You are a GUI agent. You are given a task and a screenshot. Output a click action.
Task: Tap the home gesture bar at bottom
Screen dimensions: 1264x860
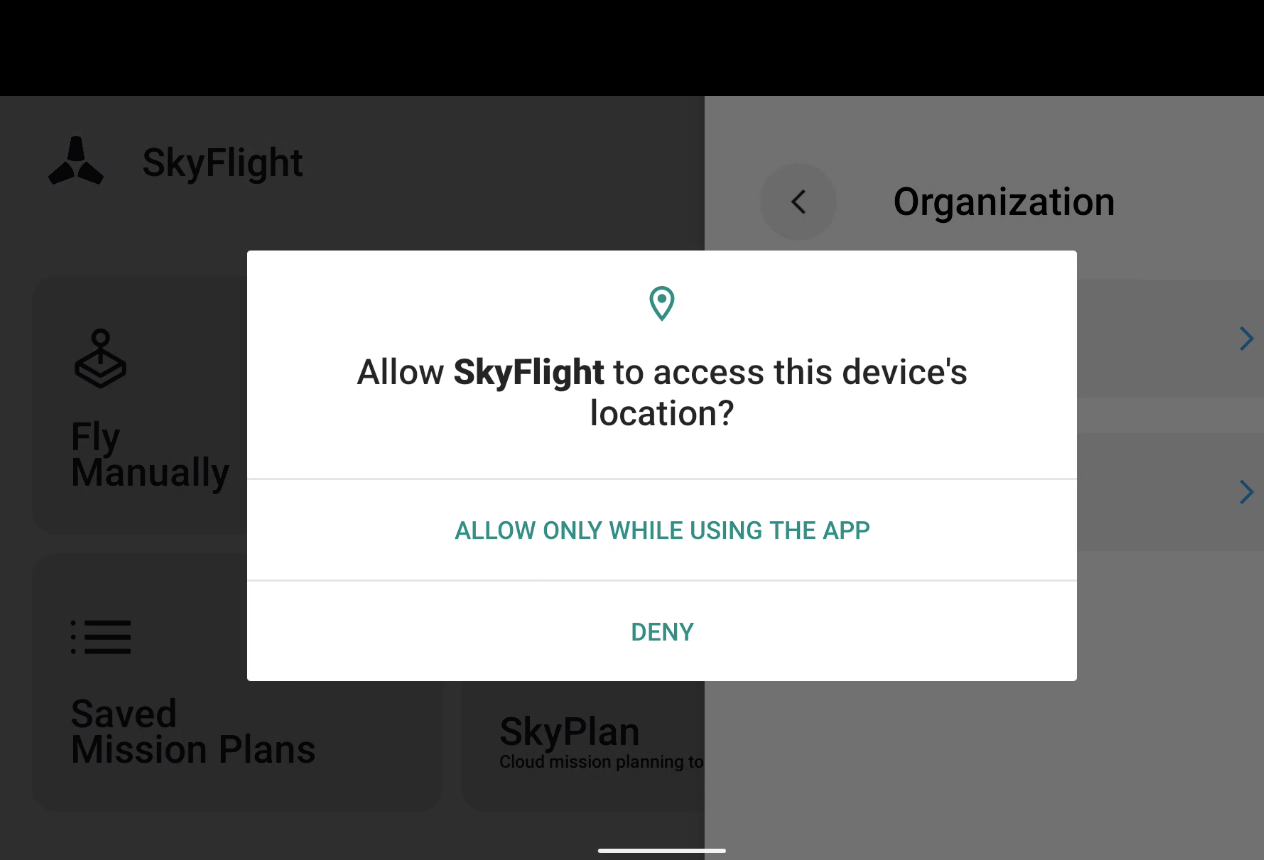click(662, 851)
